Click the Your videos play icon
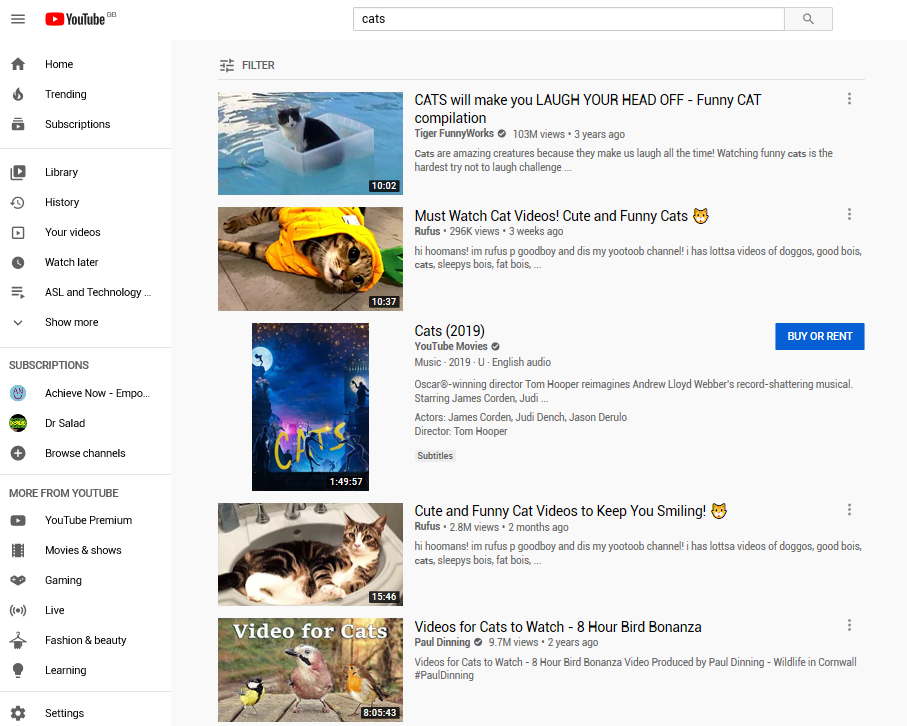 [18, 233]
